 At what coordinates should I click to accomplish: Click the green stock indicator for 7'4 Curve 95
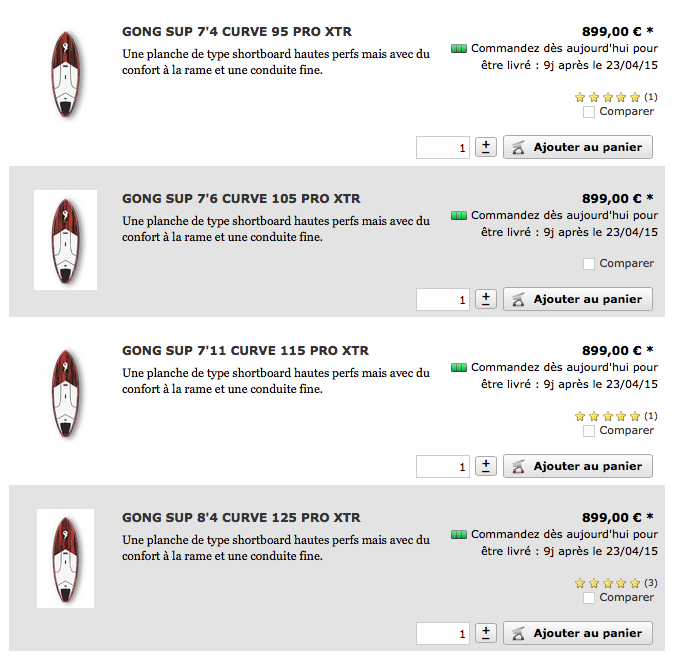459,49
